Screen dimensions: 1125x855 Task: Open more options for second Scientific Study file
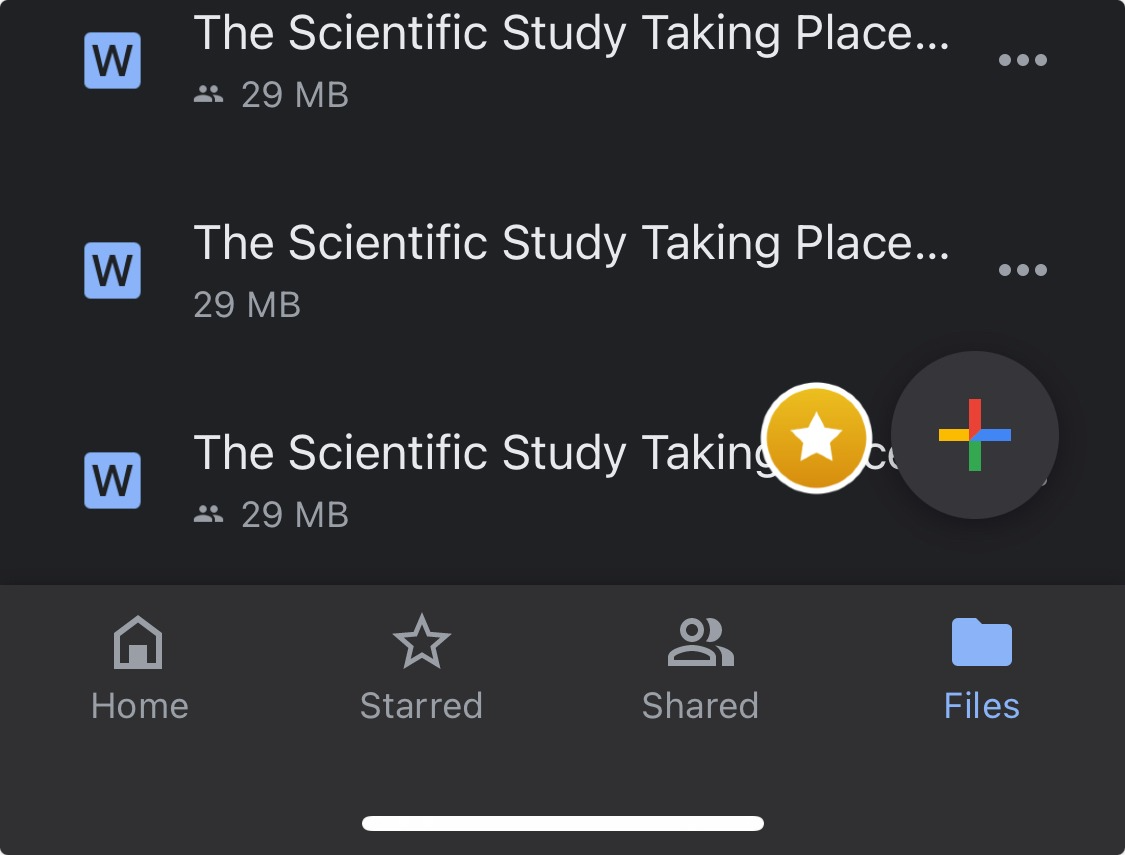pyautogui.click(x=1022, y=270)
